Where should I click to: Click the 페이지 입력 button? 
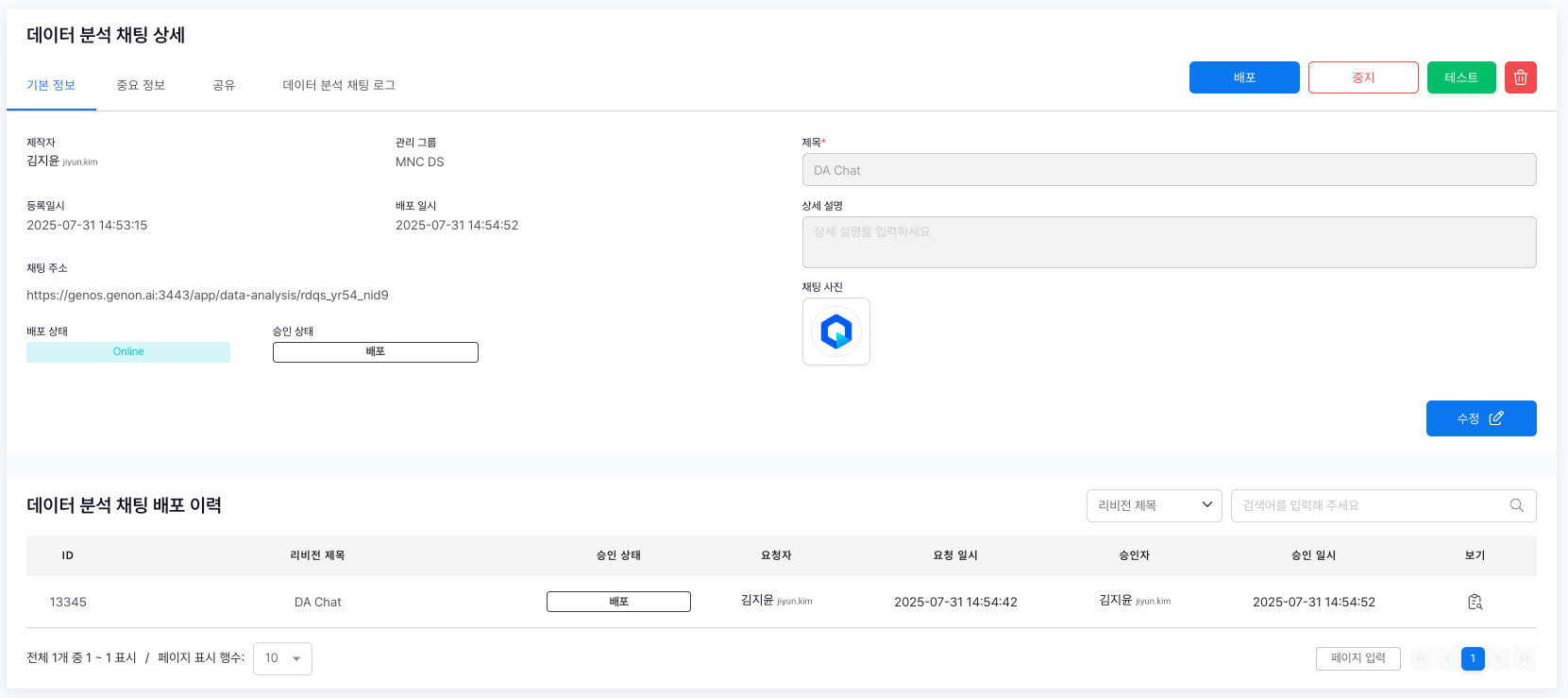[x=1357, y=658]
